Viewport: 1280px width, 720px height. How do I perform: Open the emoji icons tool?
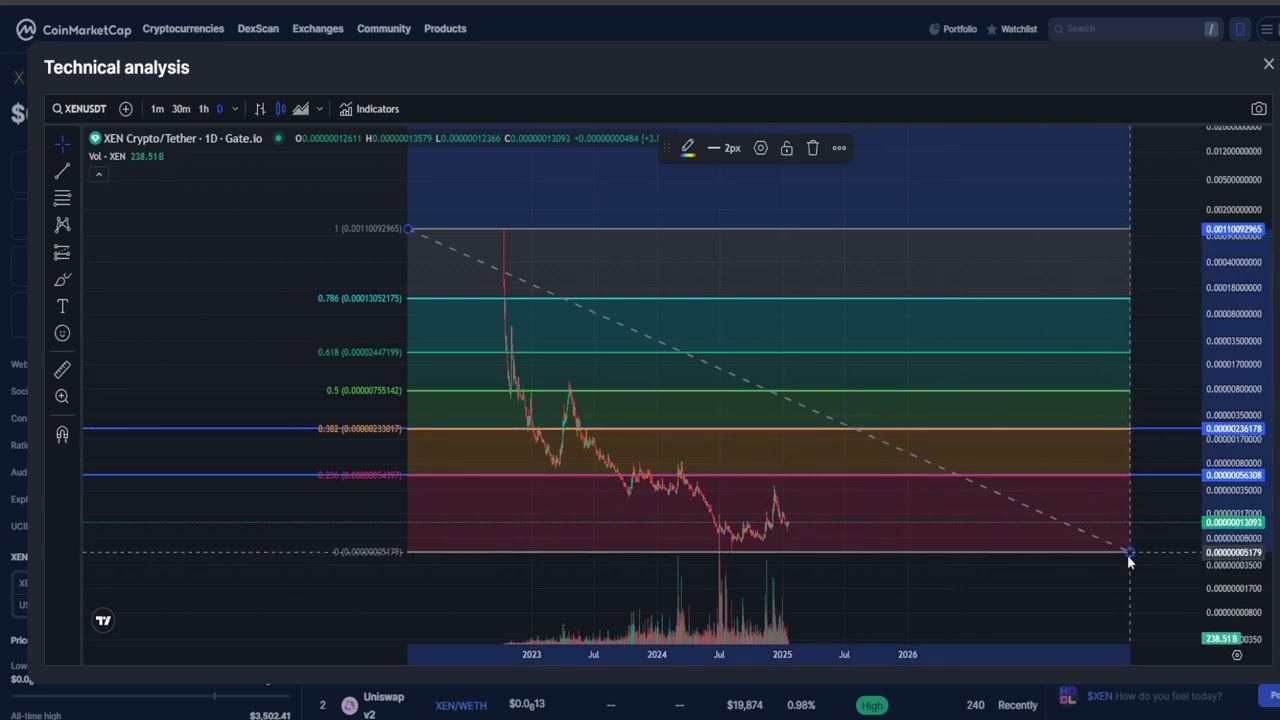[62, 334]
